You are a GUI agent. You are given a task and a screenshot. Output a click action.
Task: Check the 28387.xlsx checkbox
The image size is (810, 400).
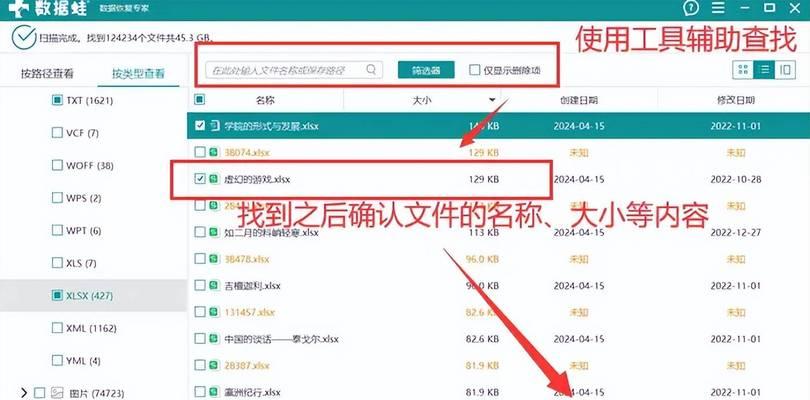199,365
